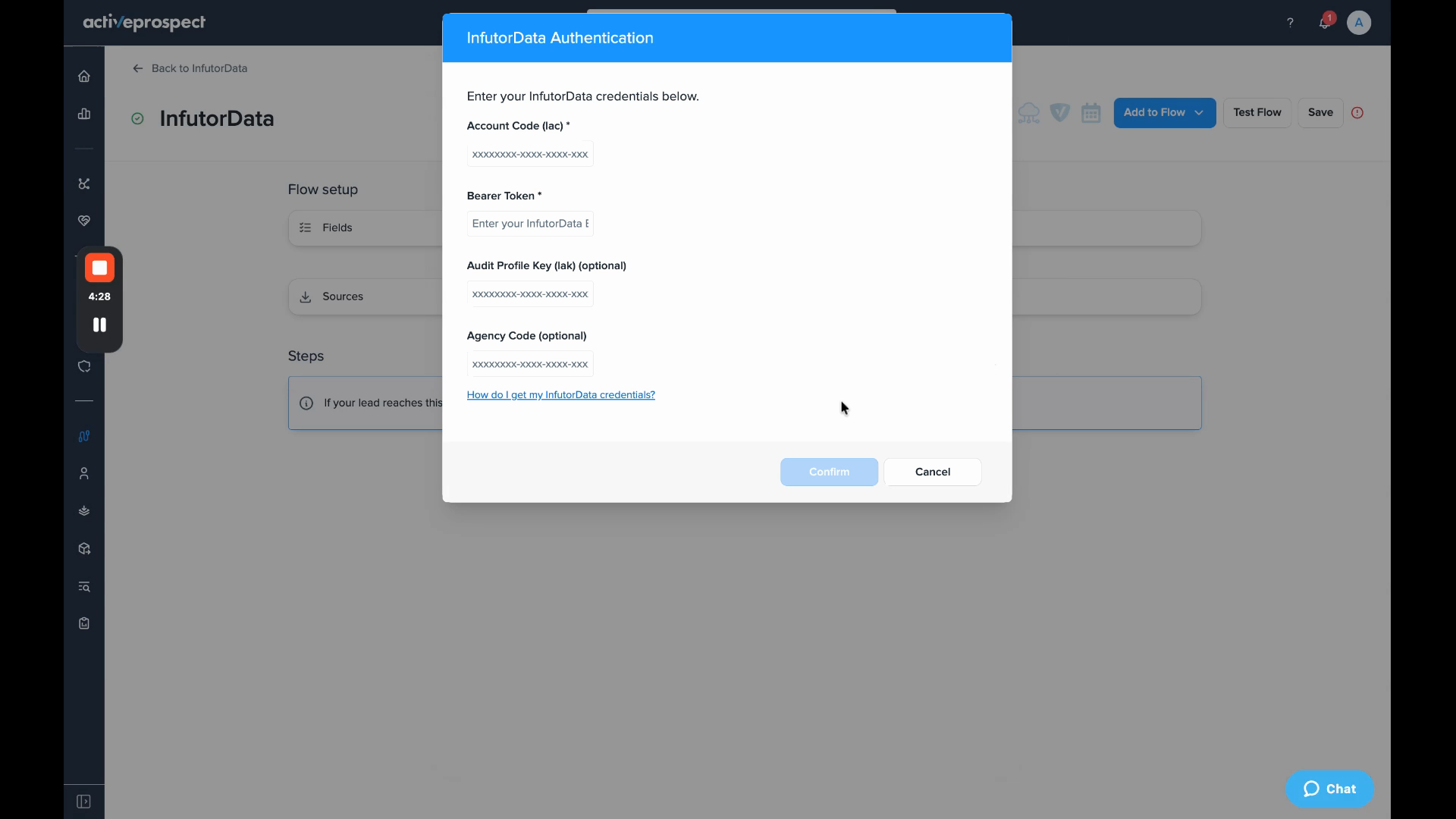Viewport: 1456px width, 819px height.
Task: Open the bar chart reports sidebar icon
Action: tap(84, 114)
